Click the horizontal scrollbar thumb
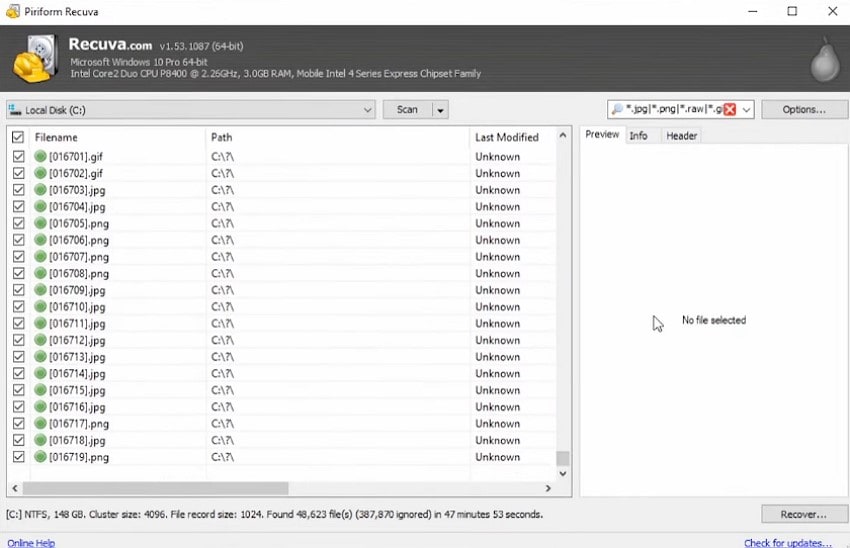850x548 pixels. coord(156,488)
